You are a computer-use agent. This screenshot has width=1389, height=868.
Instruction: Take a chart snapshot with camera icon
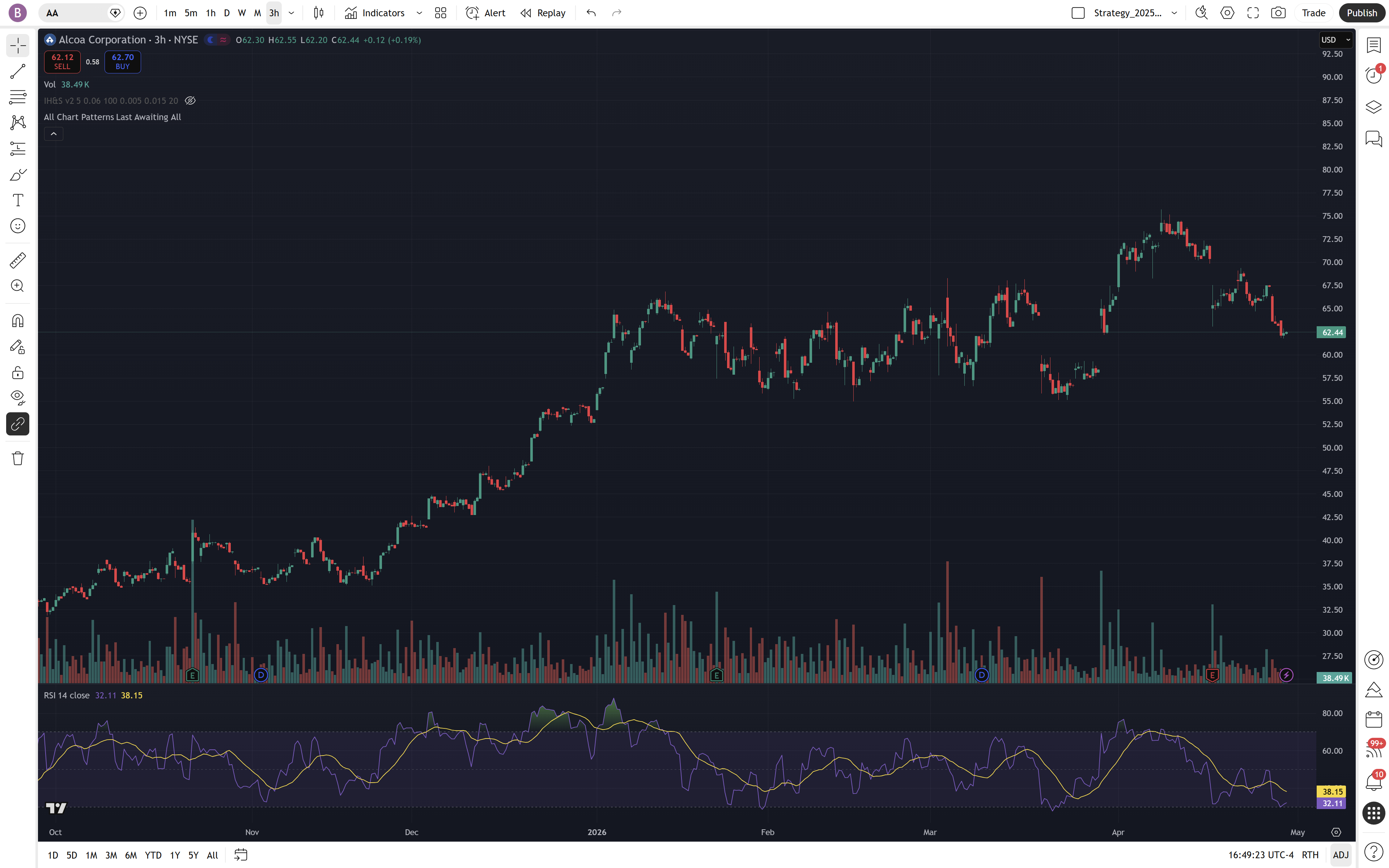coord(1278,13)
